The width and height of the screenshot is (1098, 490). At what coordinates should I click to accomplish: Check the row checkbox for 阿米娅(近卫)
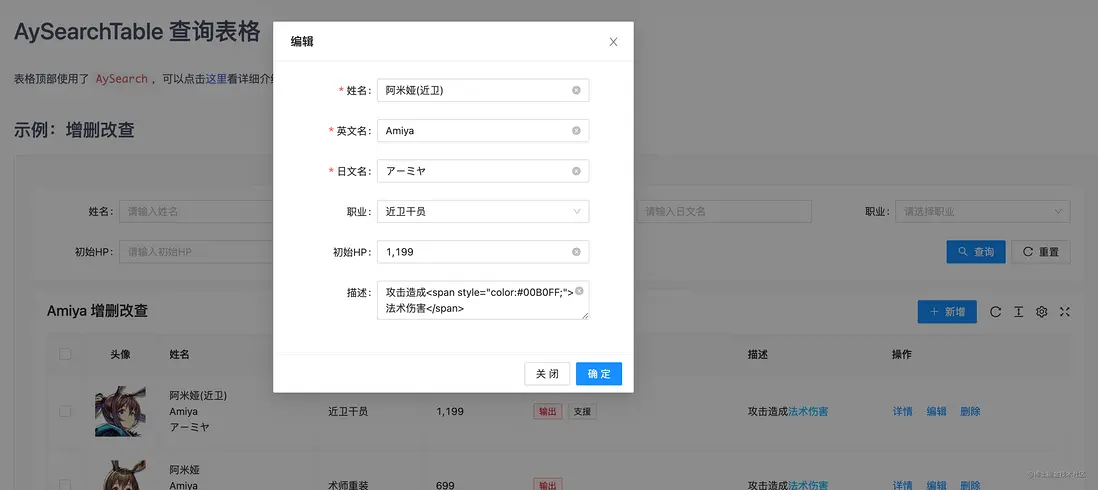point(65,412)
